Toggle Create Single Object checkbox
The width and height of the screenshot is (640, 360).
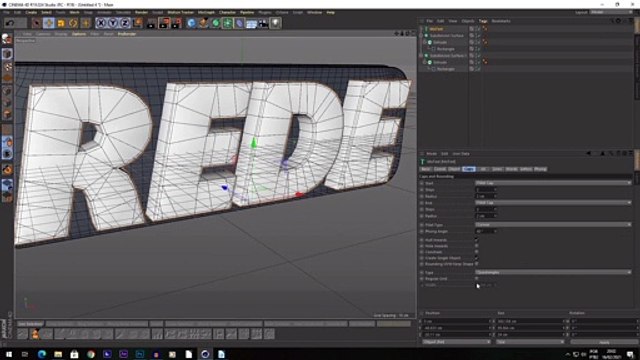click(477, 258)
